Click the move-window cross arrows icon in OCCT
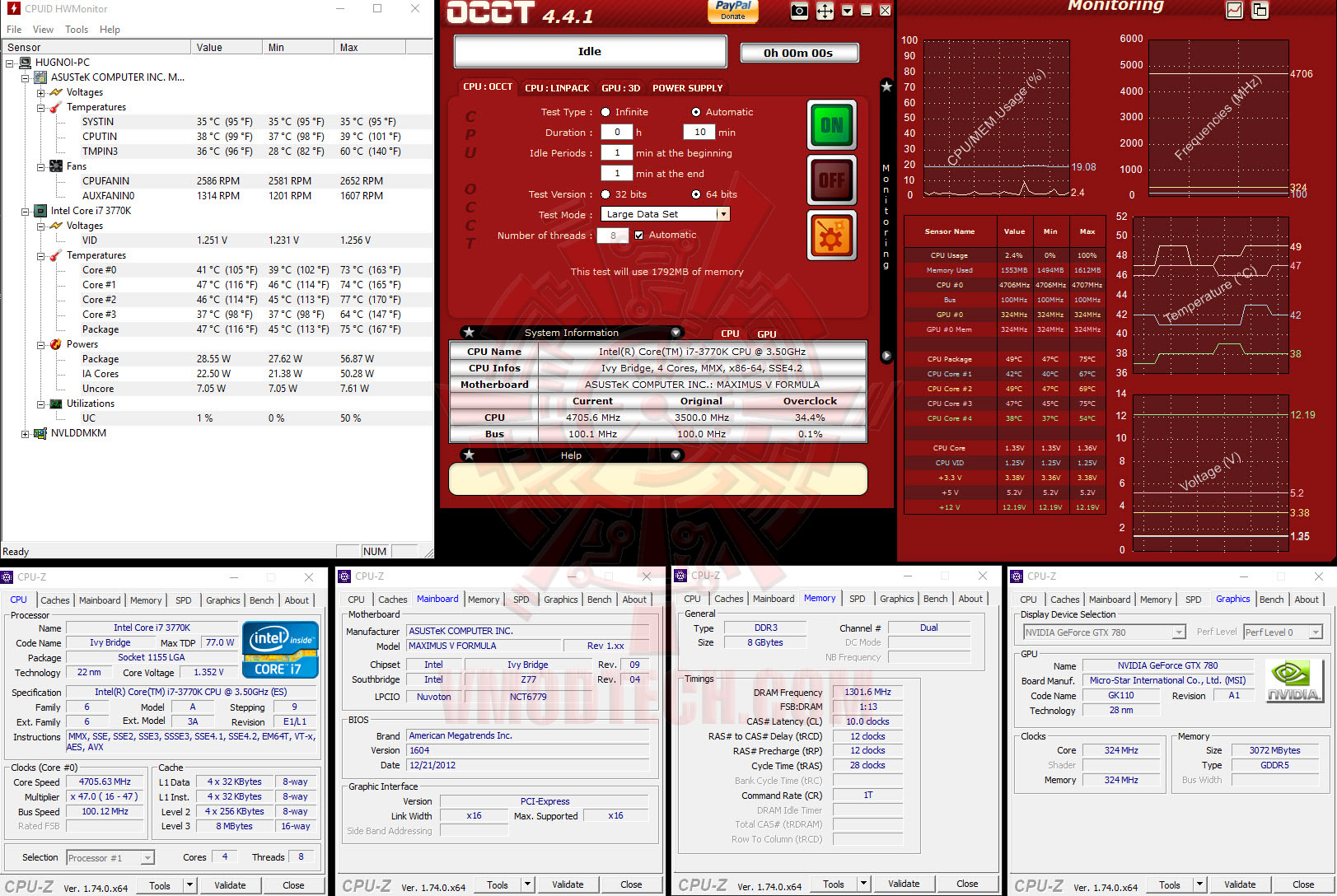Viewport: 1337px width, 896px height. tap(825, 11)
